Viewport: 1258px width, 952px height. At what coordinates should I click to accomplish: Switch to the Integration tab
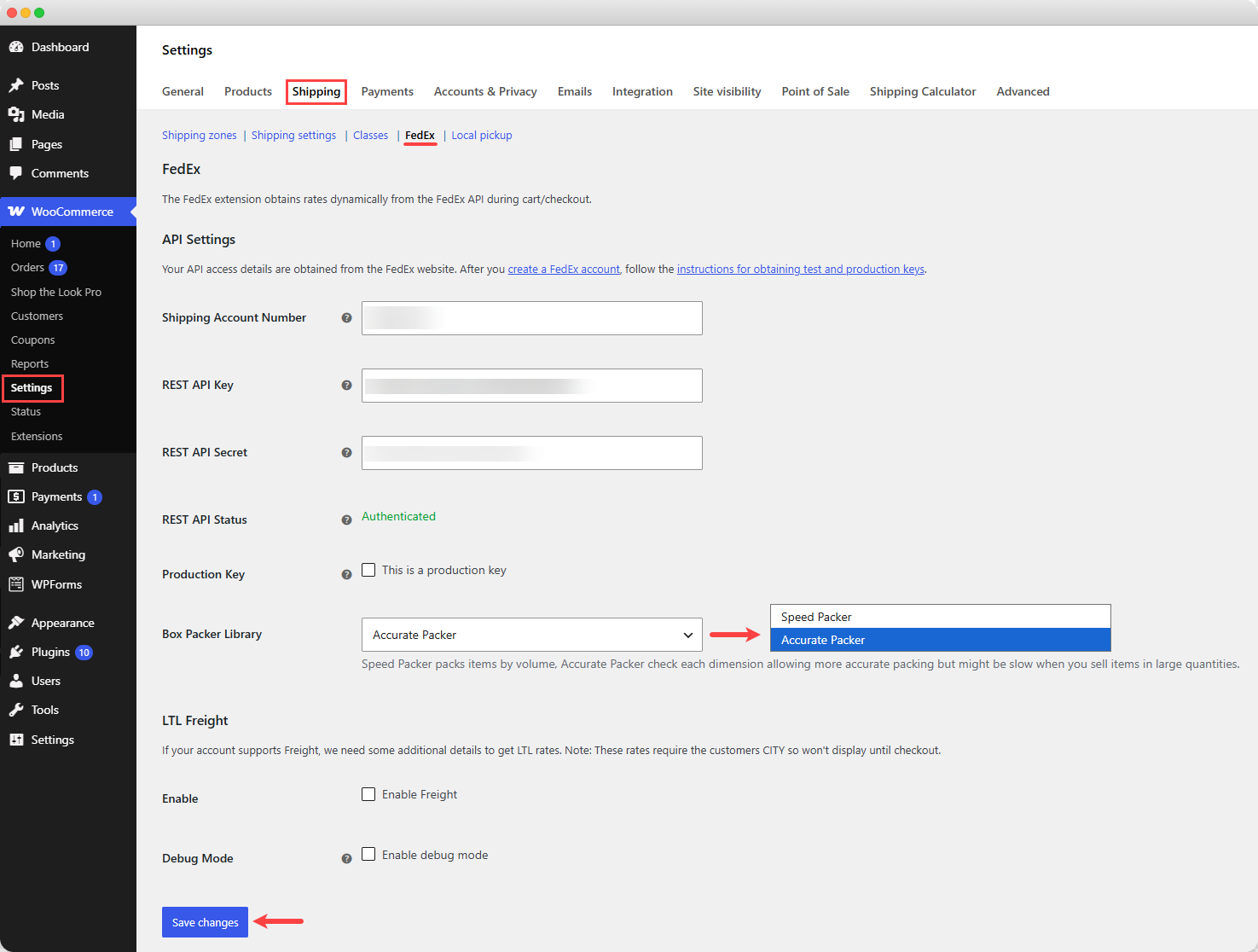tap(642, 91)
